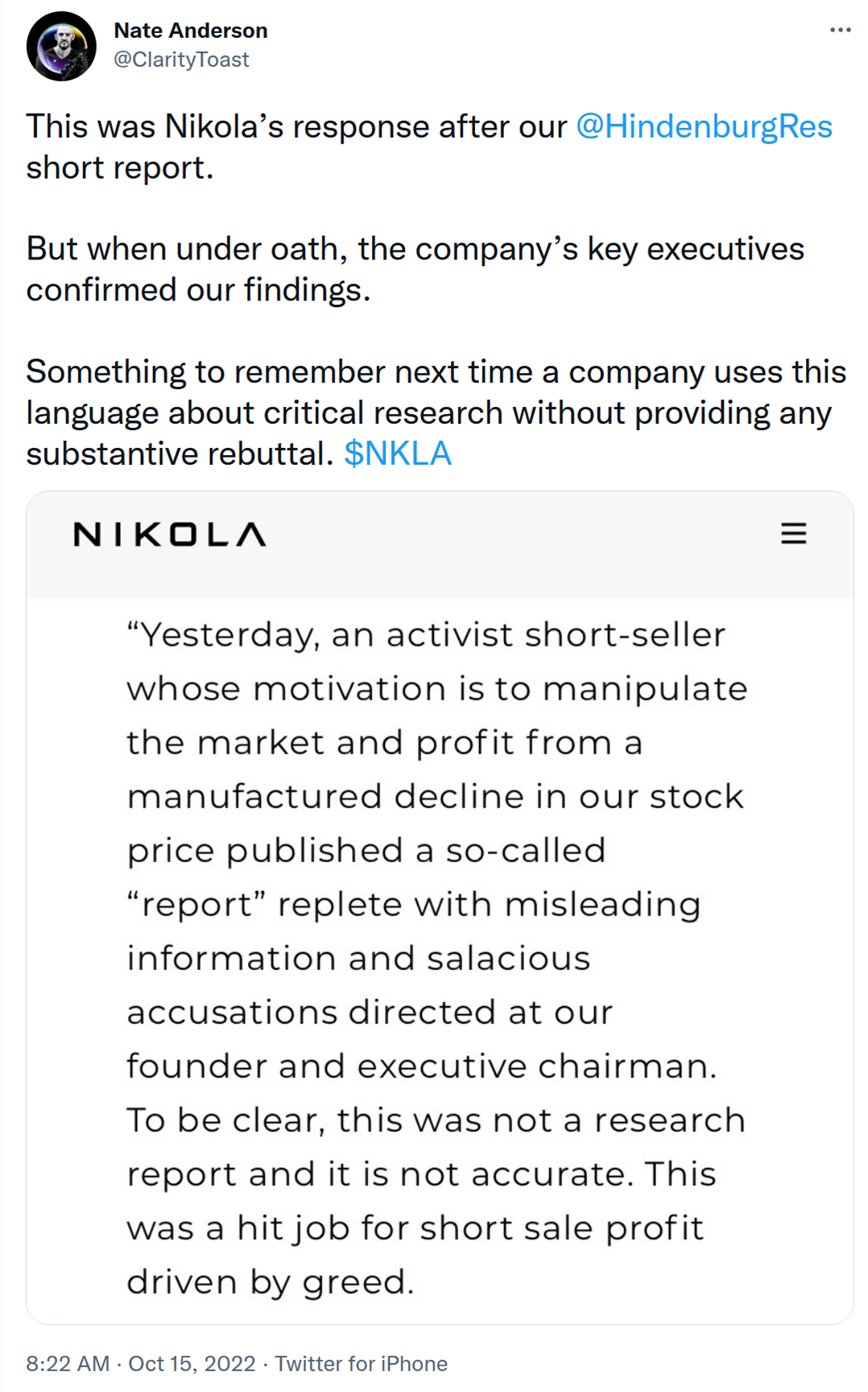The image size is (868, 1392).
Task: Tap the hamburger menu in Nikola screenshot
Action: (793, 533)
